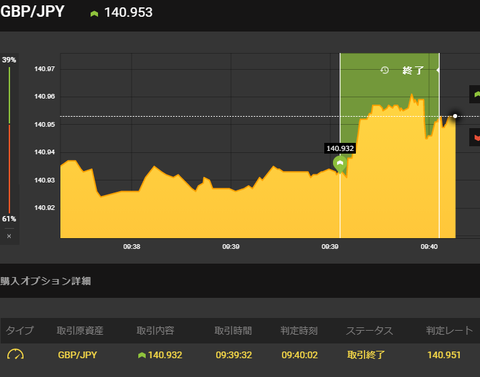Click the green arrow icon beside 140.932 in table
Image resolution: width=480 pixels, height=377 pixels.
(142, 355)
